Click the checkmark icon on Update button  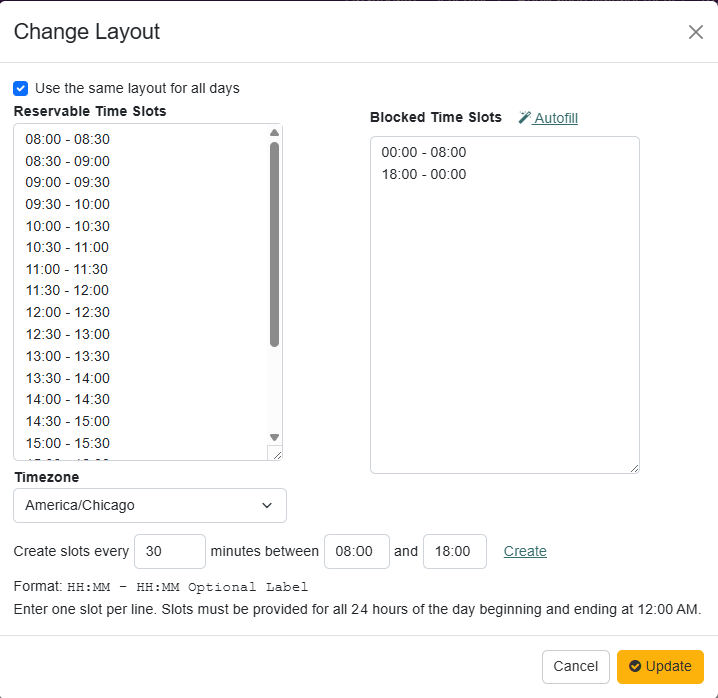pos(635,667)
